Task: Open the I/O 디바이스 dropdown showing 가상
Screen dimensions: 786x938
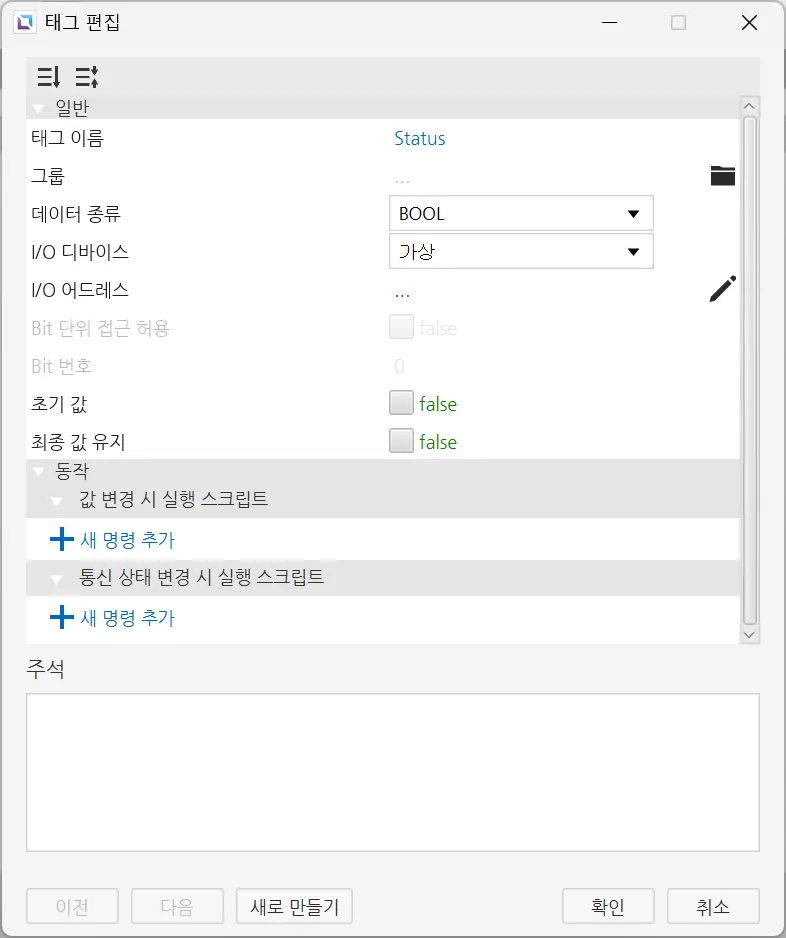Action: coord(520,252)
